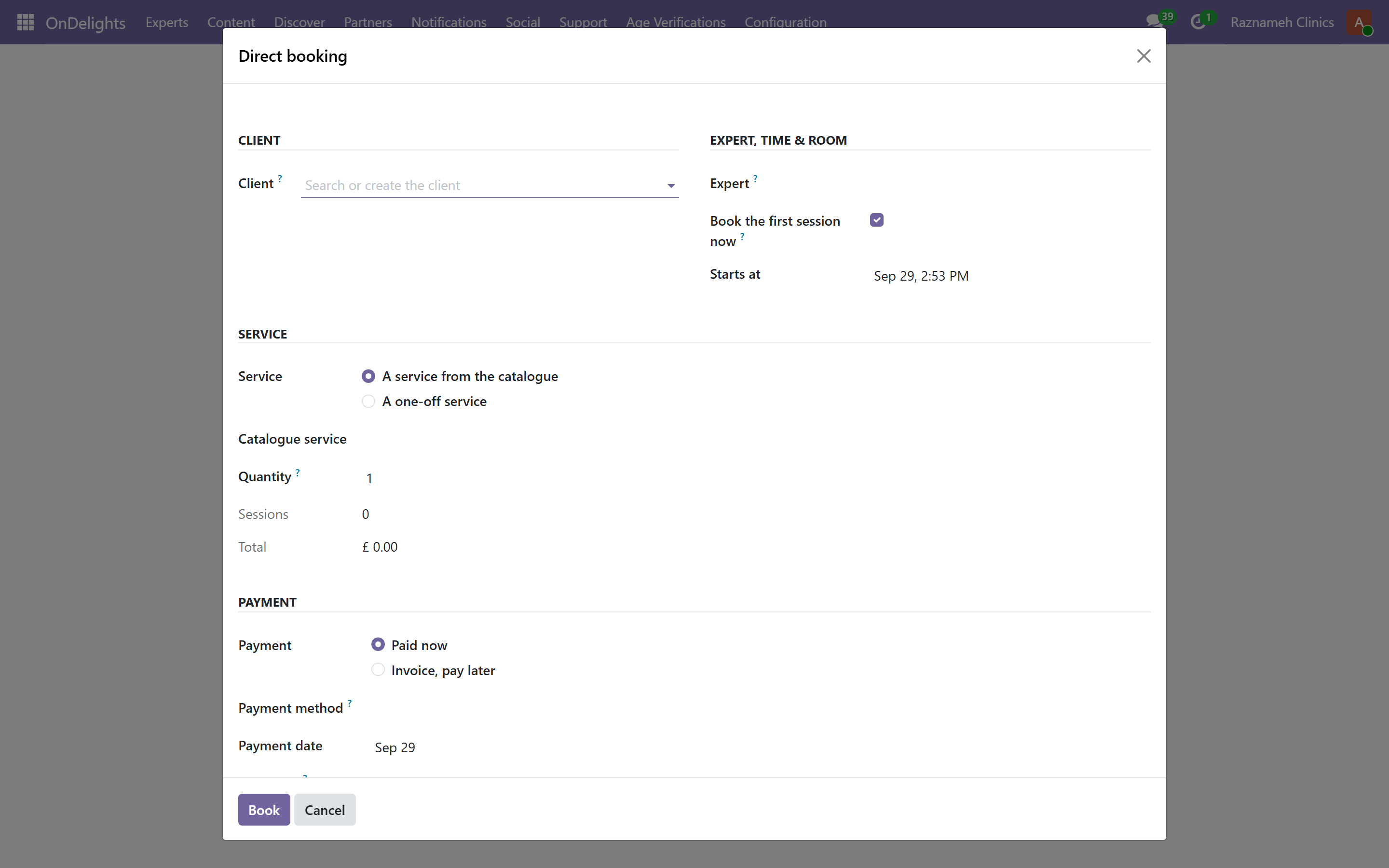Viewport: 1389px width, 868px height.
Task: Click the help mark beside 'Book the first session now'
Action: coord(742,236)
